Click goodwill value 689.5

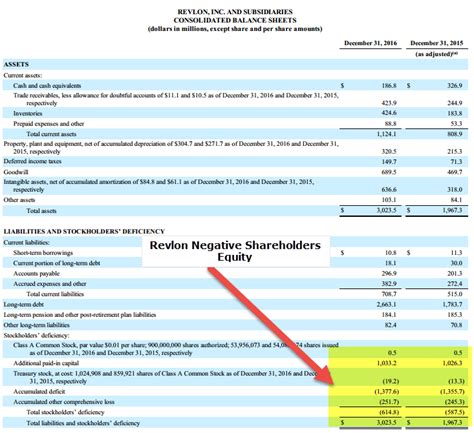[389, 172]
